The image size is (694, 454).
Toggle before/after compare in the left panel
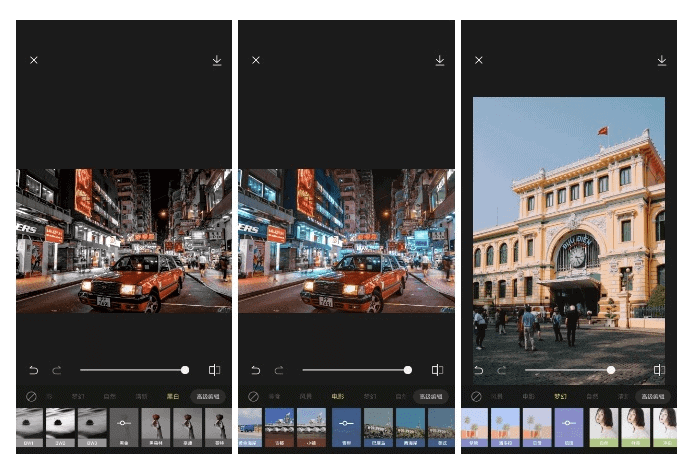click(x=214, y=370)
